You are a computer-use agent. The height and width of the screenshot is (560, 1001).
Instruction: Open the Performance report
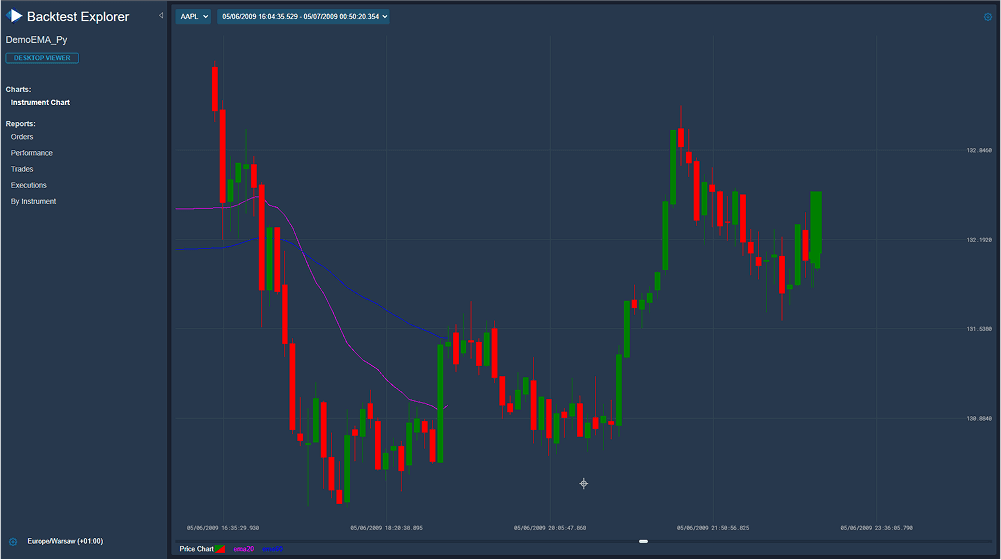click(x=32, y=153)
